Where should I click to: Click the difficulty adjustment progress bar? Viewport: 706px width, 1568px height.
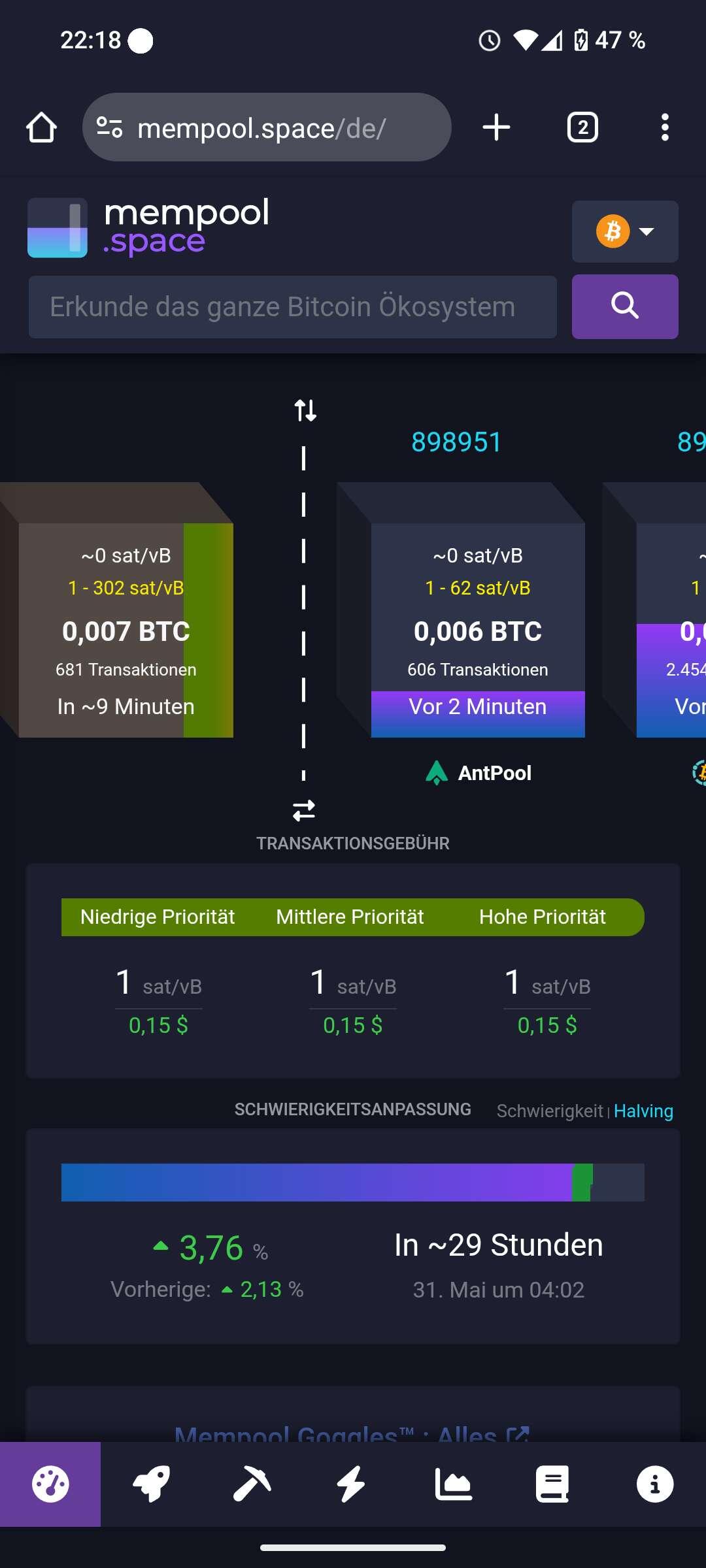pyautogui.click(x=353, y=1182)
